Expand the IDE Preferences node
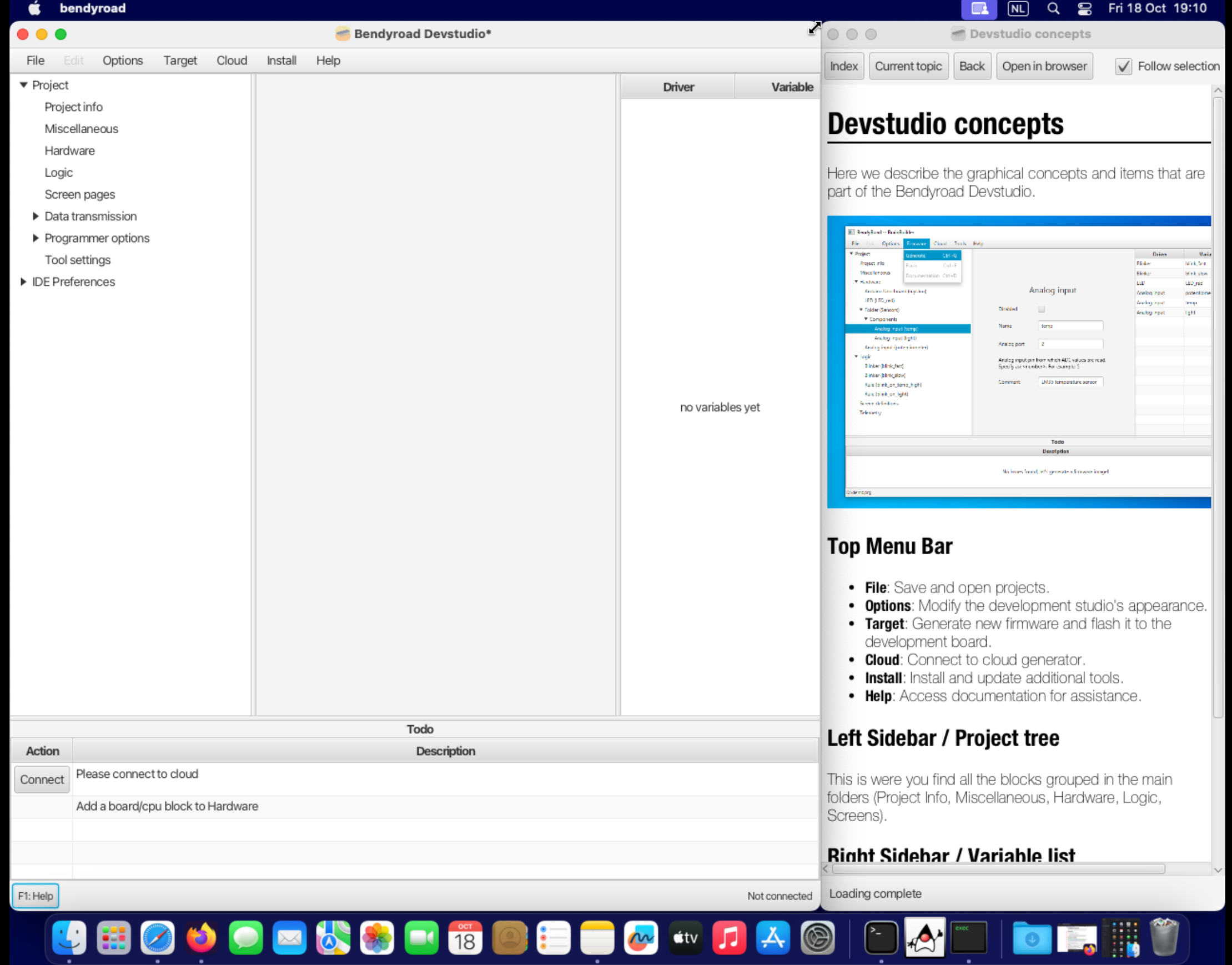This screenshot has width=1232, height=965. pos(23,282)
